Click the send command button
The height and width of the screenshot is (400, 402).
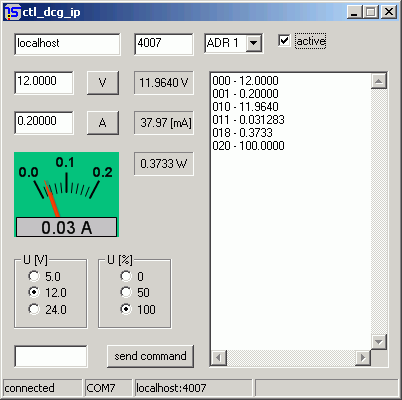(150, 356)
